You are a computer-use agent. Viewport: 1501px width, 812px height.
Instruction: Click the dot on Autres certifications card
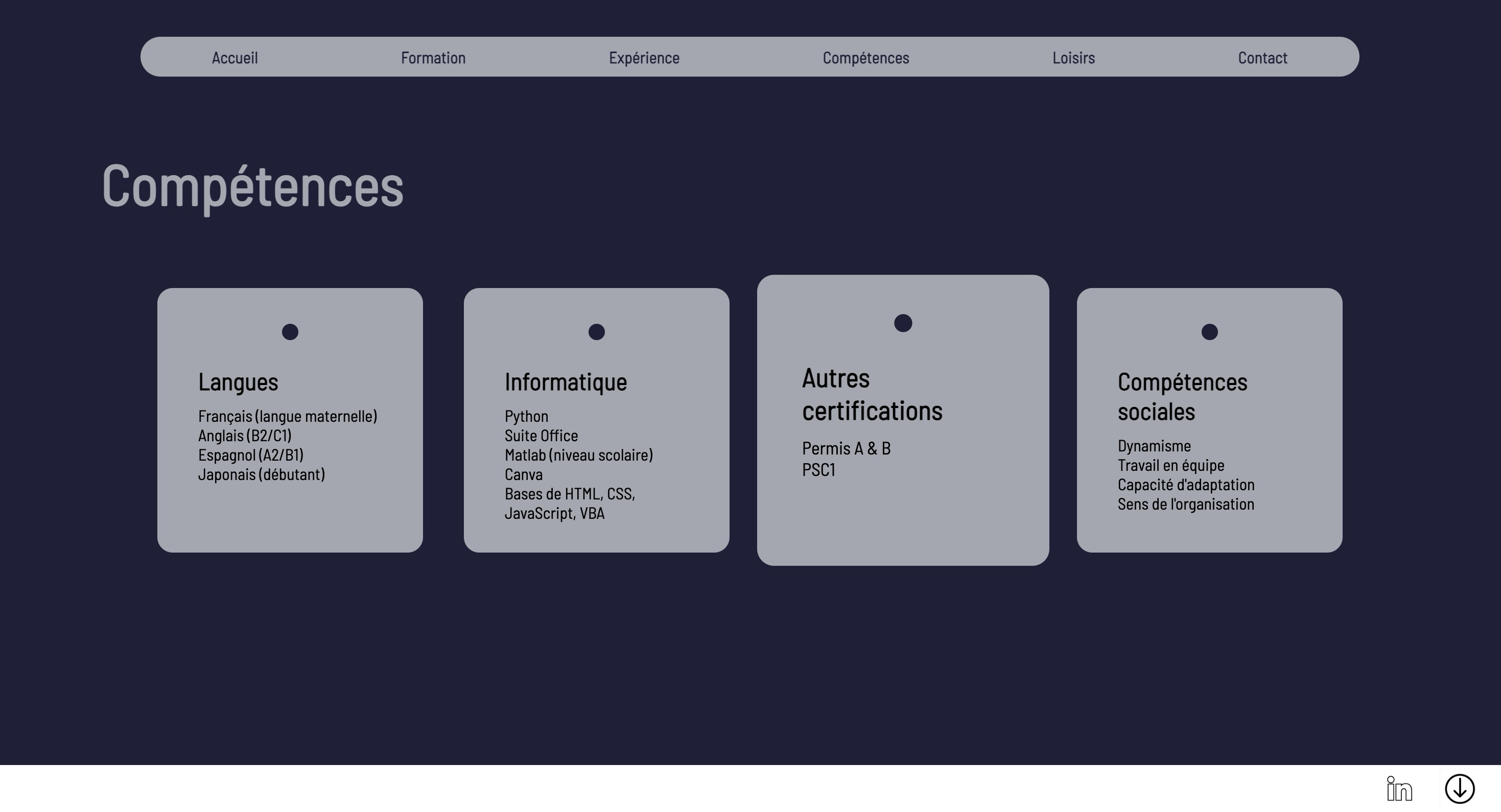(903, 323)
